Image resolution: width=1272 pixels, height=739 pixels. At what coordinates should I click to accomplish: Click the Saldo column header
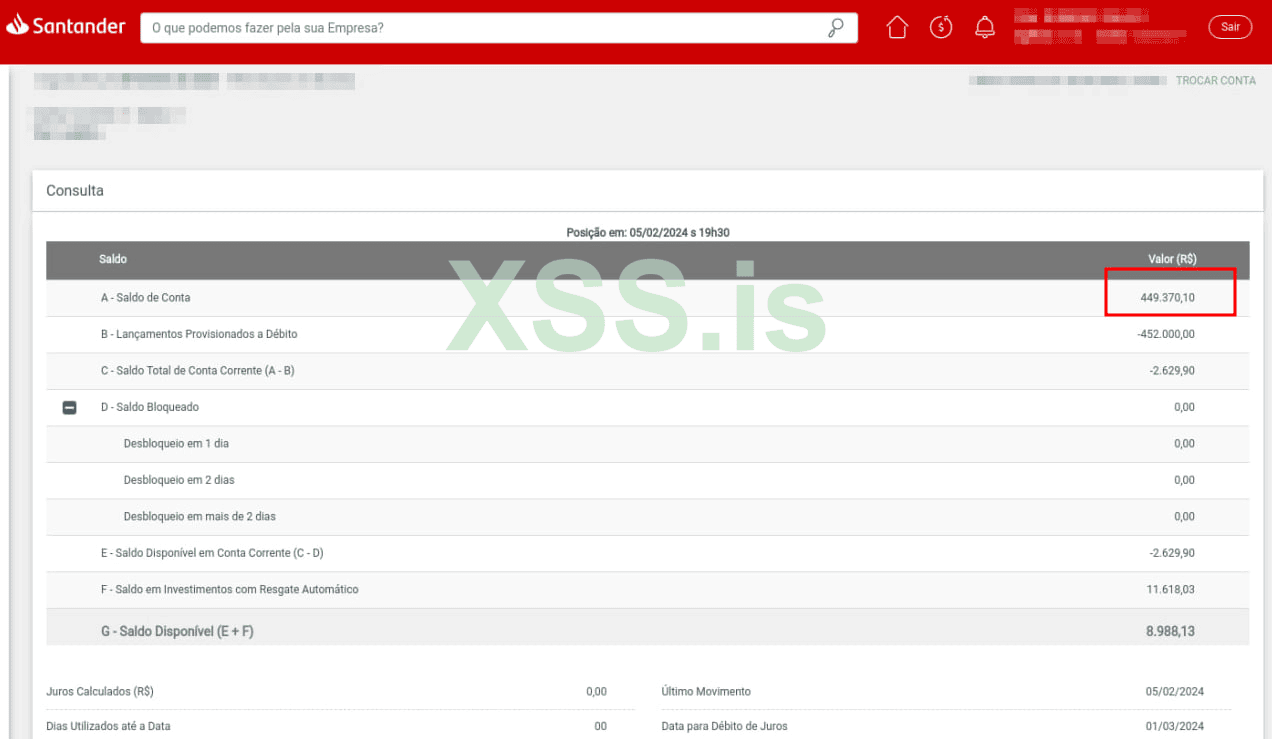click(113, 259)
